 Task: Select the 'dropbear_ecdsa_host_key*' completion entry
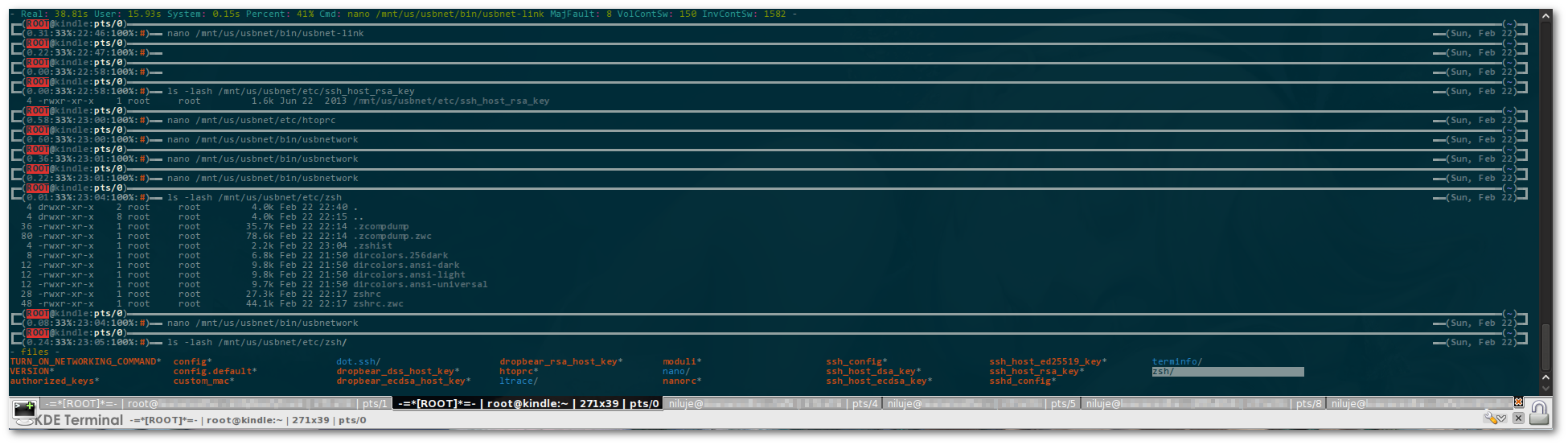(x=404, y=381)
